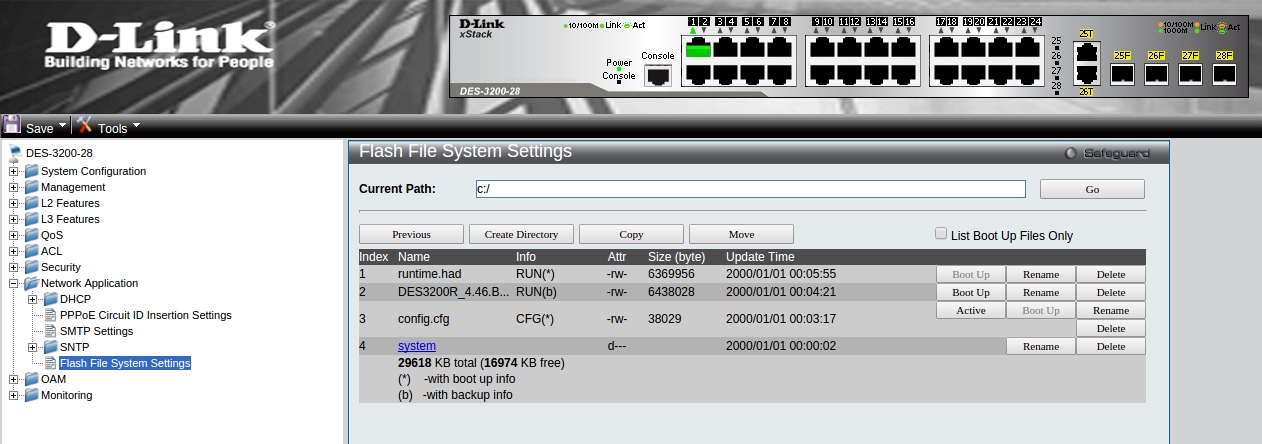This screenshot has height=444, width=1262.
Task: Open the system directory link
Action: (x=417, y=346)
